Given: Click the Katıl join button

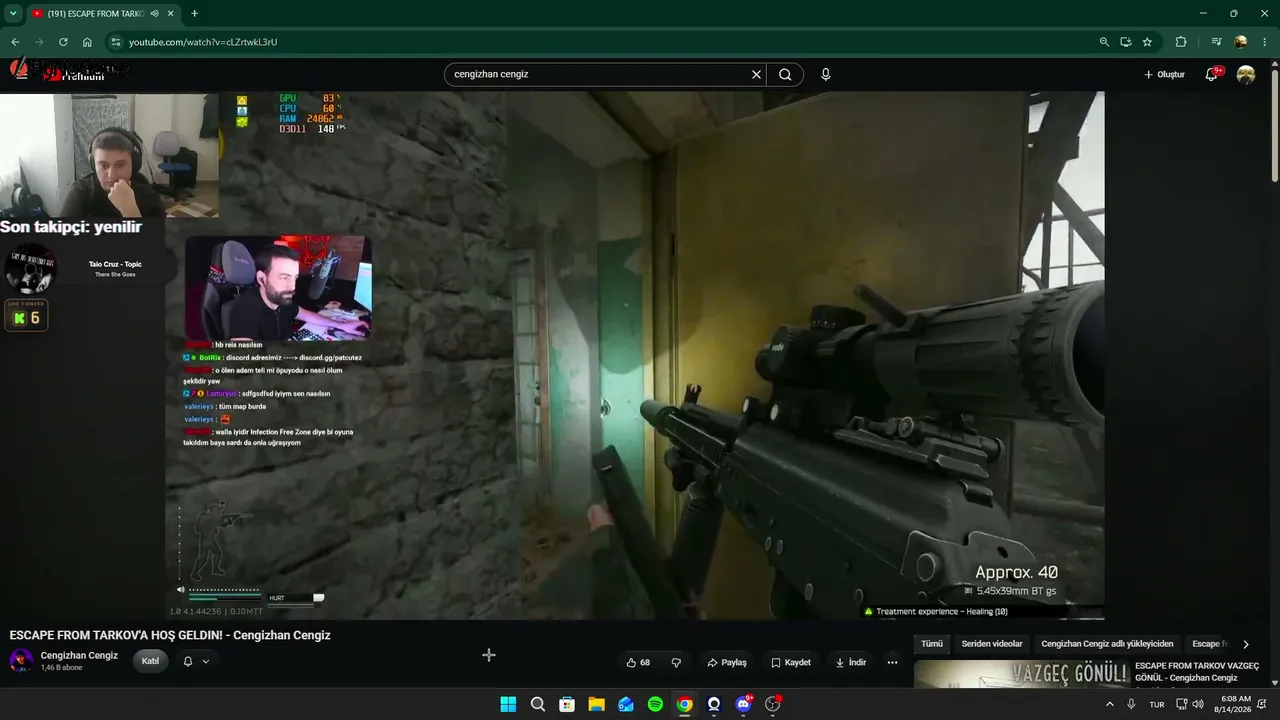Looking at the screenshot, I should click(x=150, y=661).
